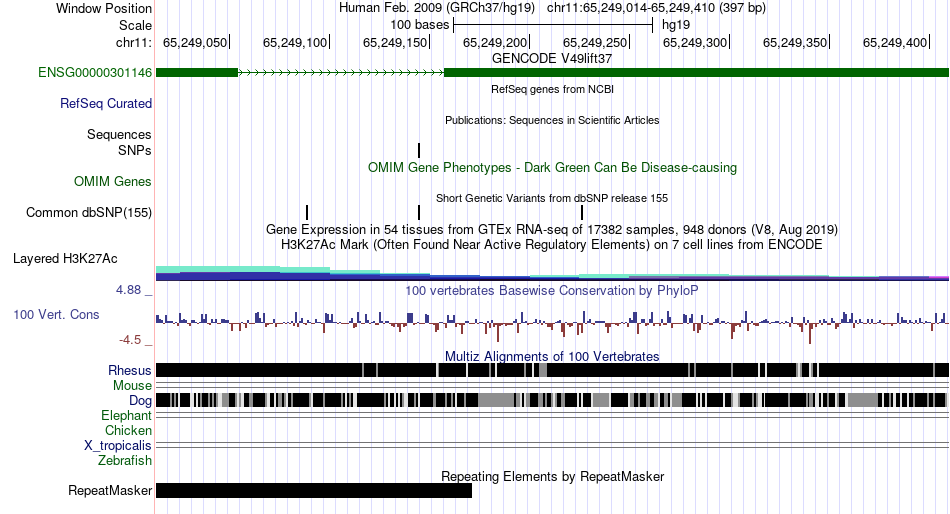The height and width of the screenshot is (514, 950).
Task: Click the H3K27Ac Mark ENCODE track title
Action: [552, 245]
